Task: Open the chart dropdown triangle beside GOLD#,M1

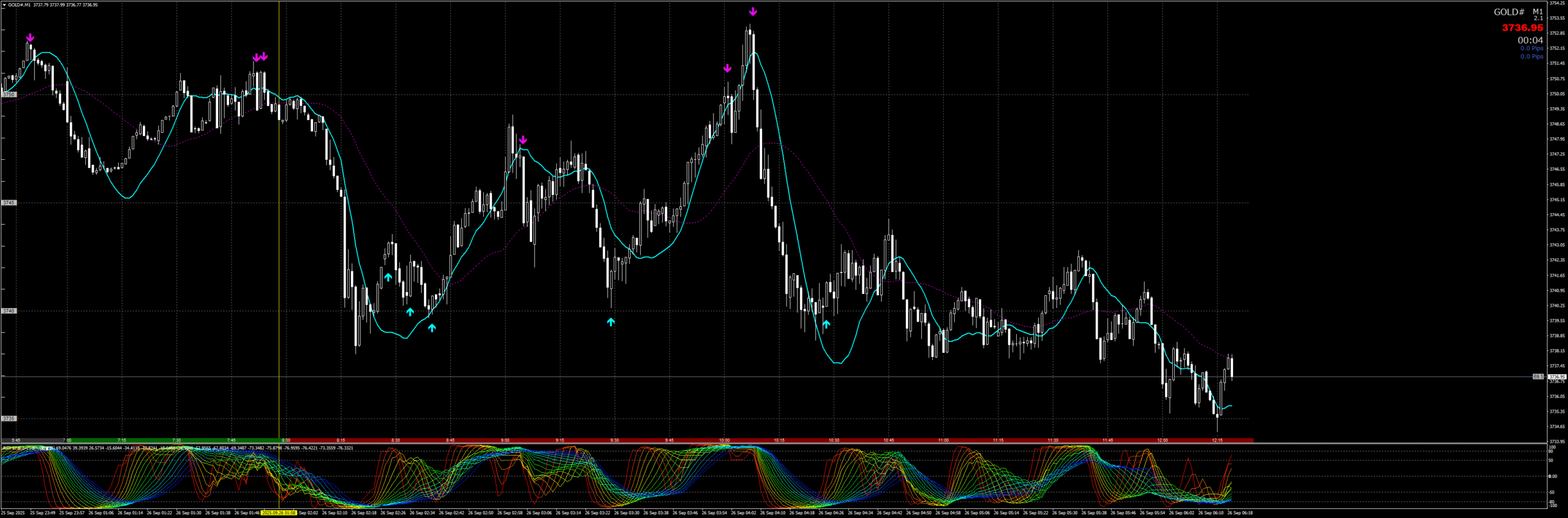Action: click(4, 5)
